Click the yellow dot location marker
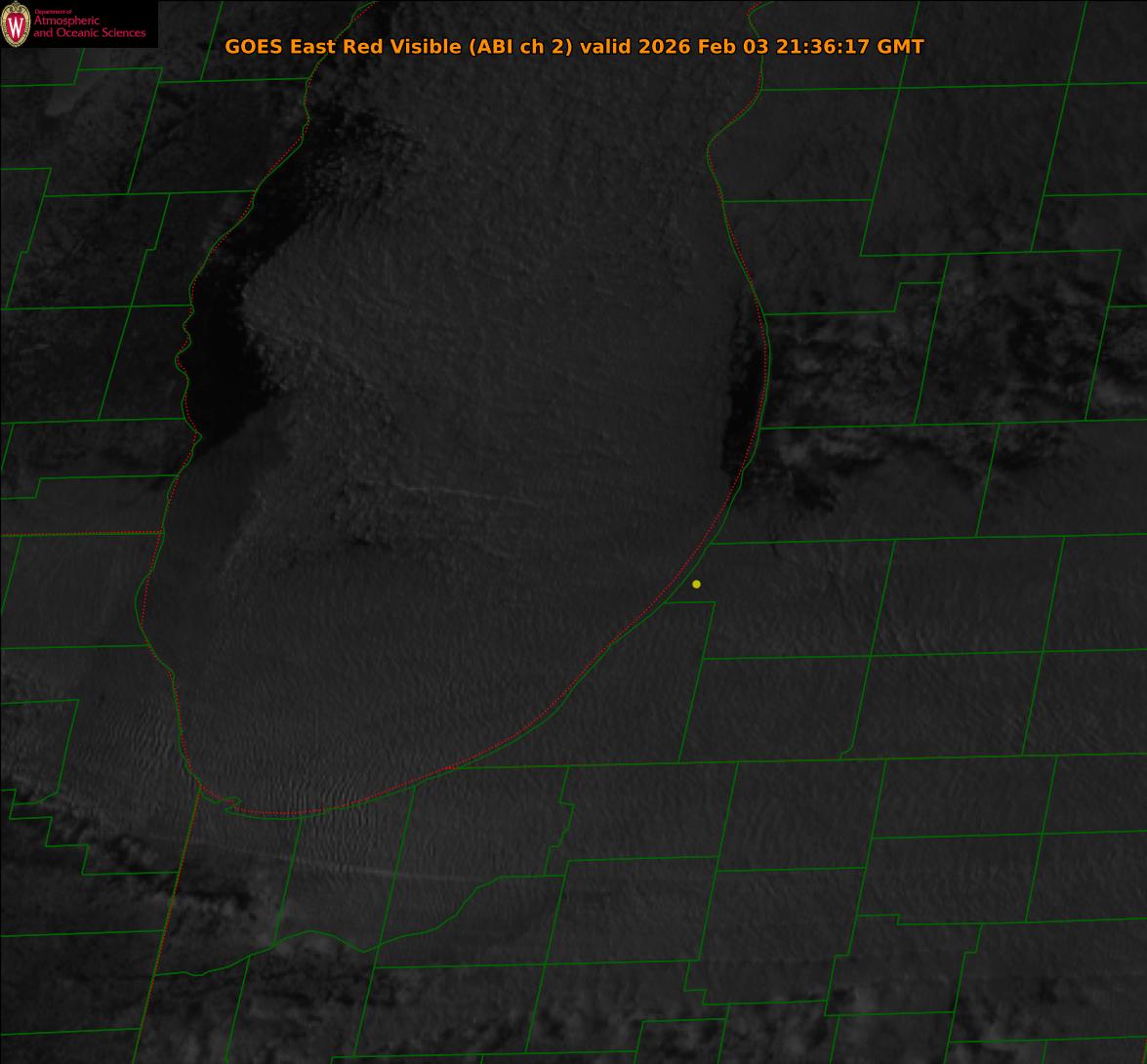 696,584
